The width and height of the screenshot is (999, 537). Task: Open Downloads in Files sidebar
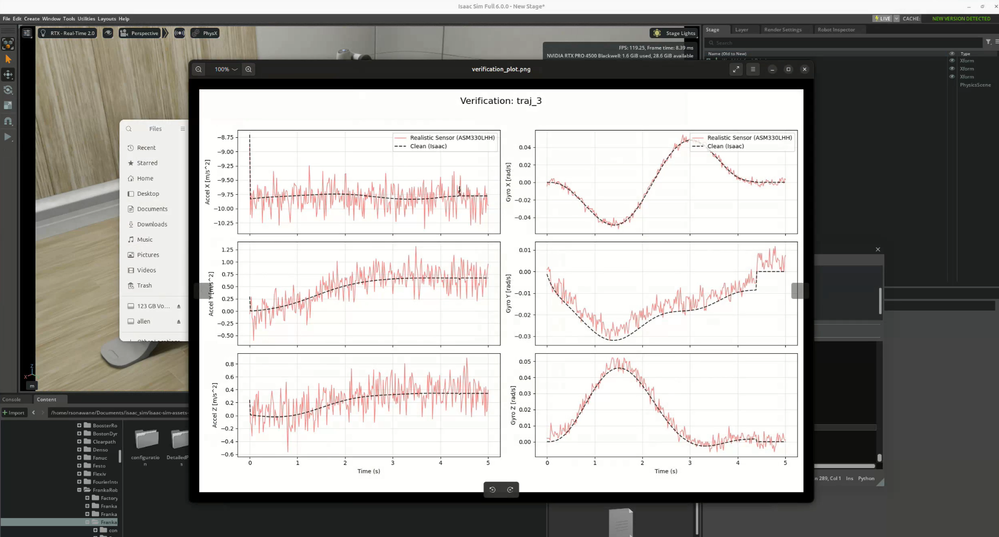click(153, 224)
